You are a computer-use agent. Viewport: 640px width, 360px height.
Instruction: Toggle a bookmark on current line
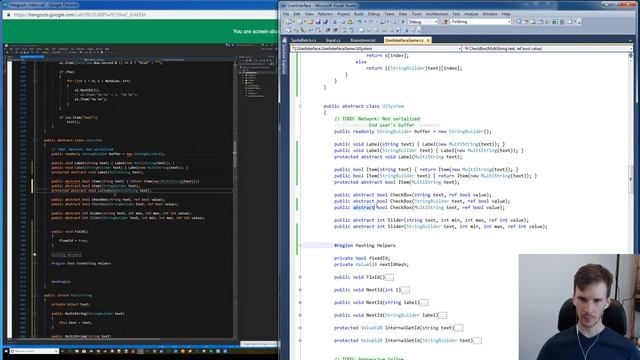361,30
